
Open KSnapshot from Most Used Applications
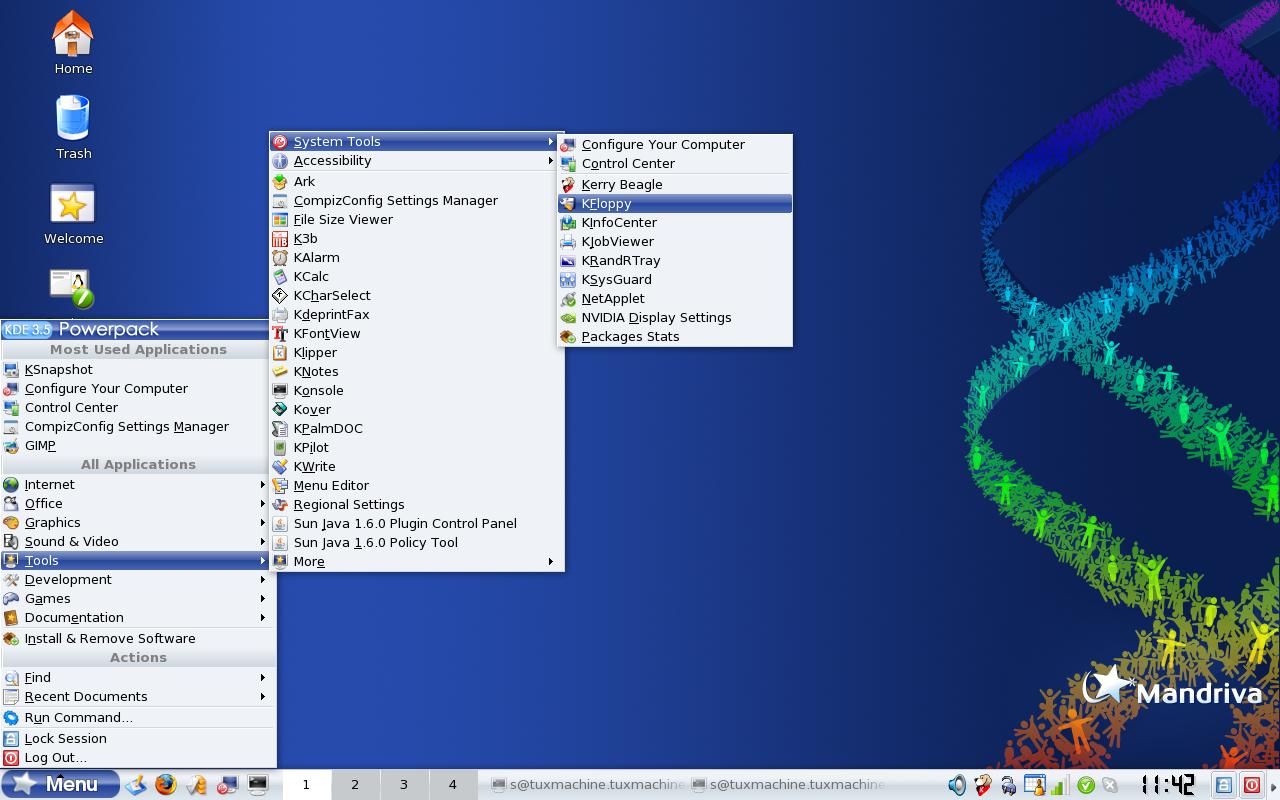[x=138, y=370]
